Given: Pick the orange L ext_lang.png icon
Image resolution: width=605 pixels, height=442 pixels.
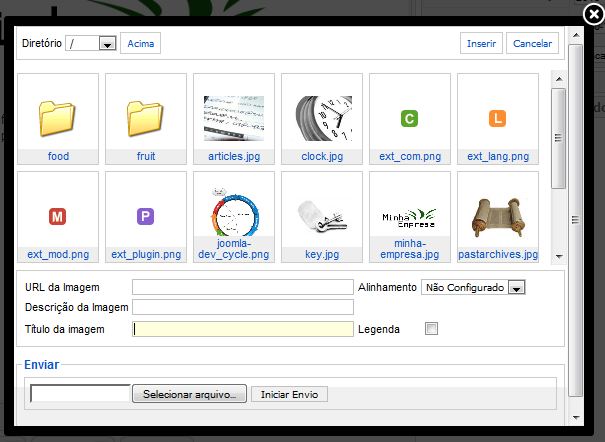Looking at the screenshot, I should 497,118.
